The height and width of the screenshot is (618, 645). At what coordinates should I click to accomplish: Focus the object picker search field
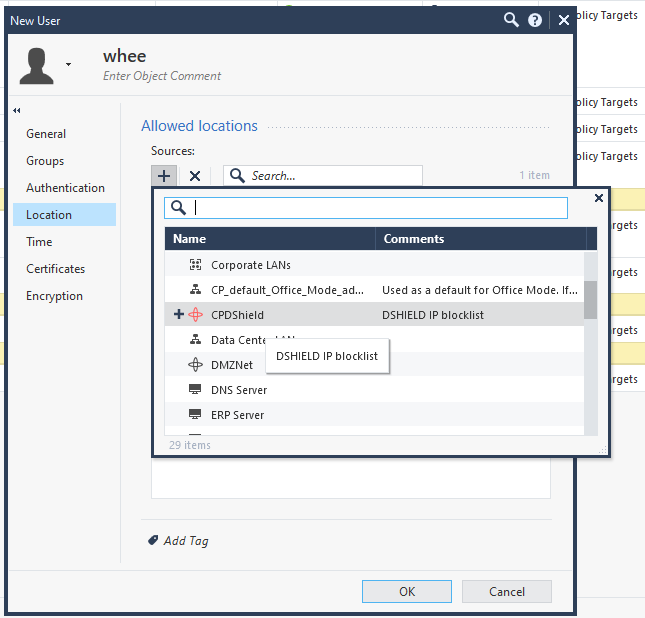[378, 207]
